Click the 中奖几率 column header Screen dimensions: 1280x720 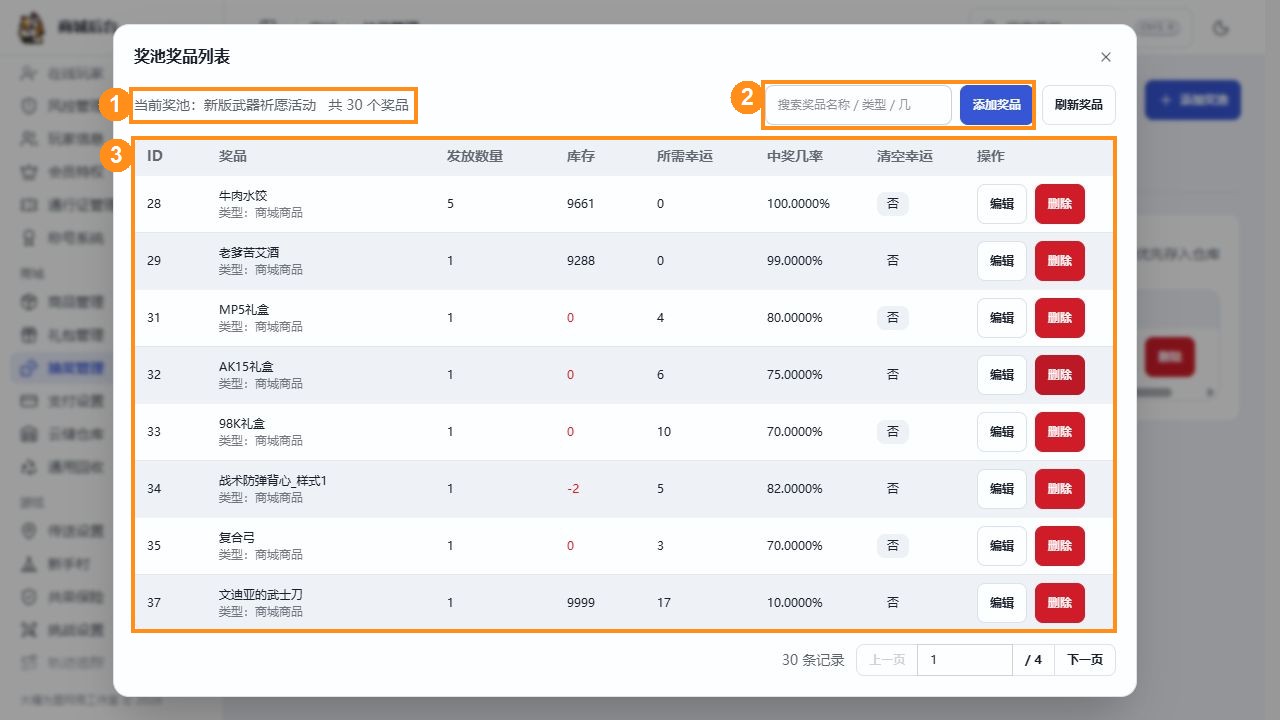point(795,156)
